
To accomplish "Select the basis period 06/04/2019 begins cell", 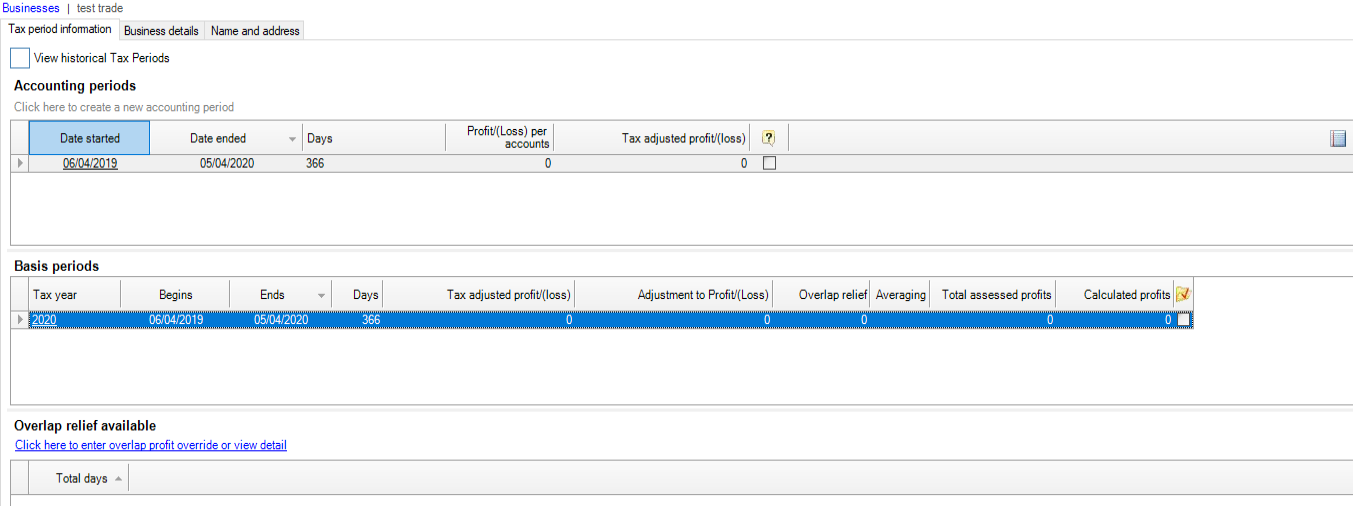I will click(x=175, y=320).
